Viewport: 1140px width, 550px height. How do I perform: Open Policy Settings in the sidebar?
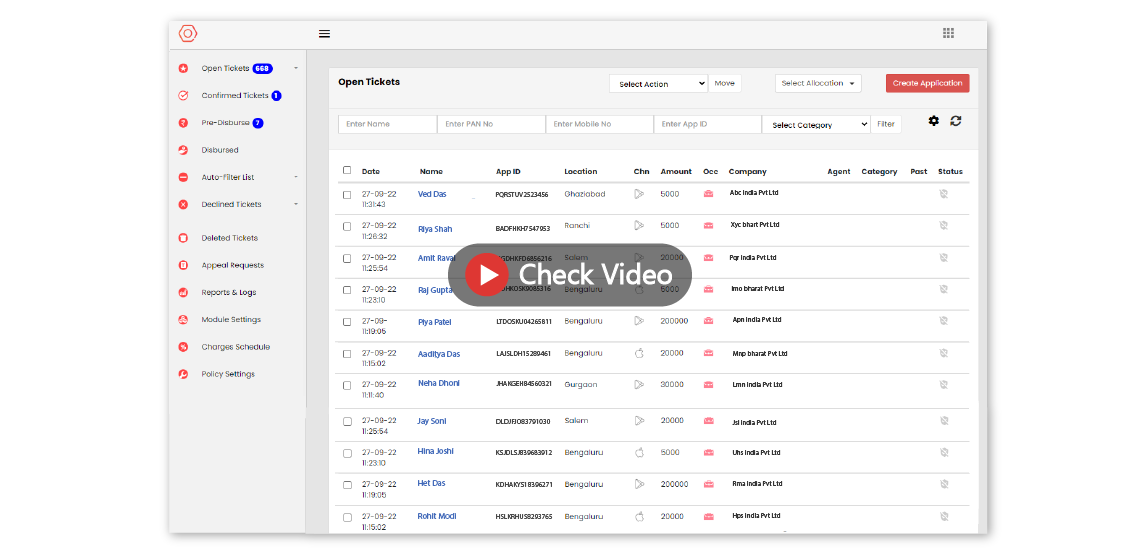tap(228, 374)
